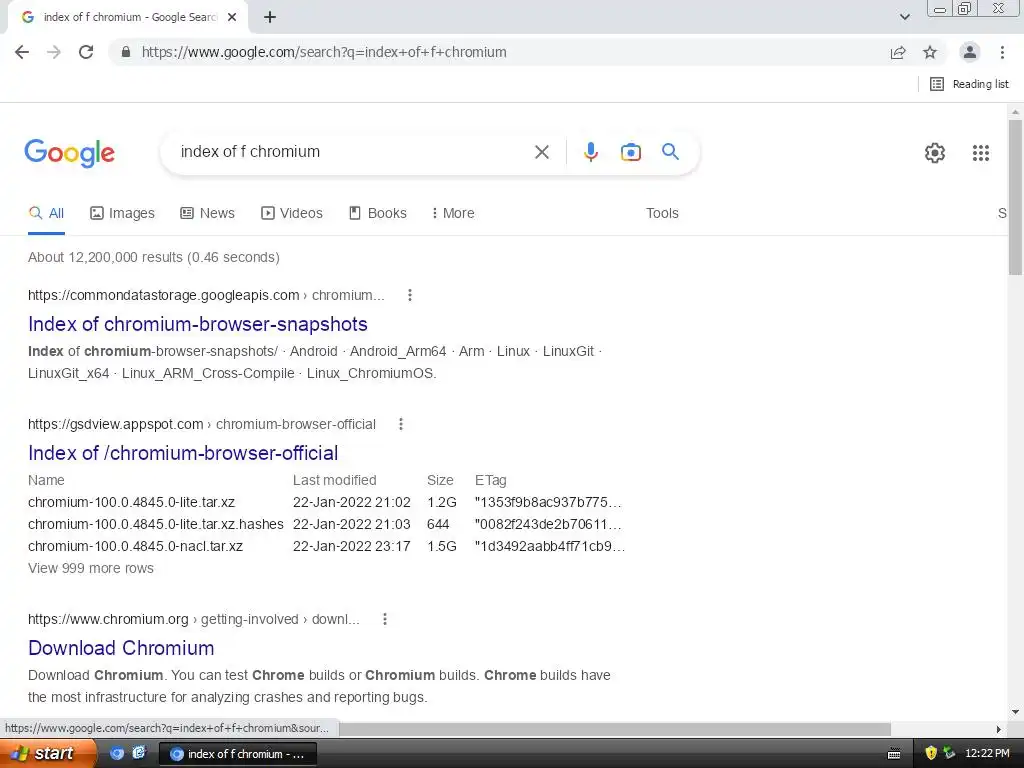The image size is (1024, 768).
Task: Reload the current page
Action: point(86,52)
